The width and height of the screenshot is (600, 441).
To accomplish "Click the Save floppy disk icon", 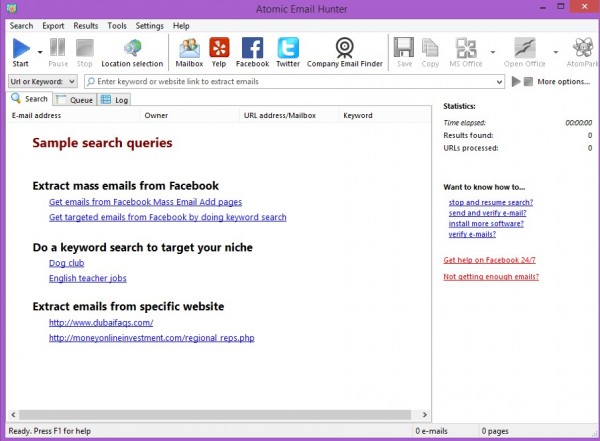I will 404,47.
